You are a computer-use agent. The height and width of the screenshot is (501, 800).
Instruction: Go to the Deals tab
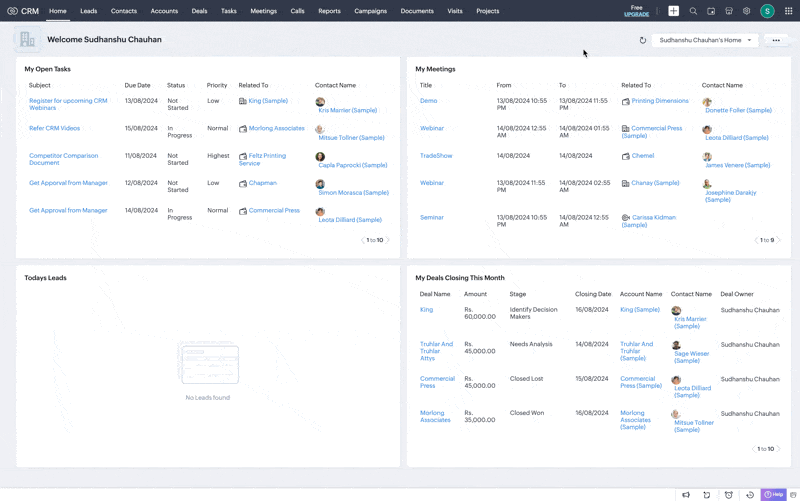[x=199, y=11]
